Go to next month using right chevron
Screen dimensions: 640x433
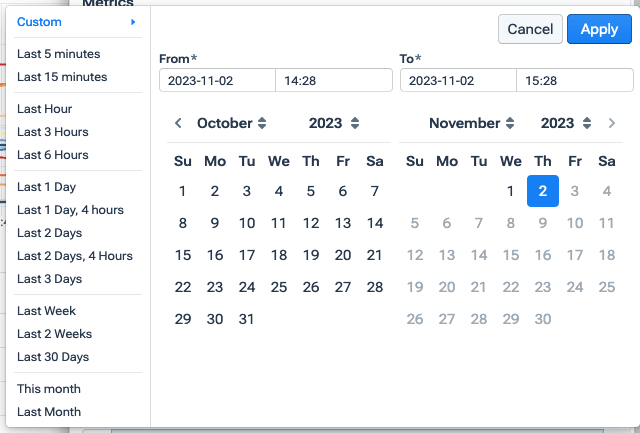tap(612, 123)
